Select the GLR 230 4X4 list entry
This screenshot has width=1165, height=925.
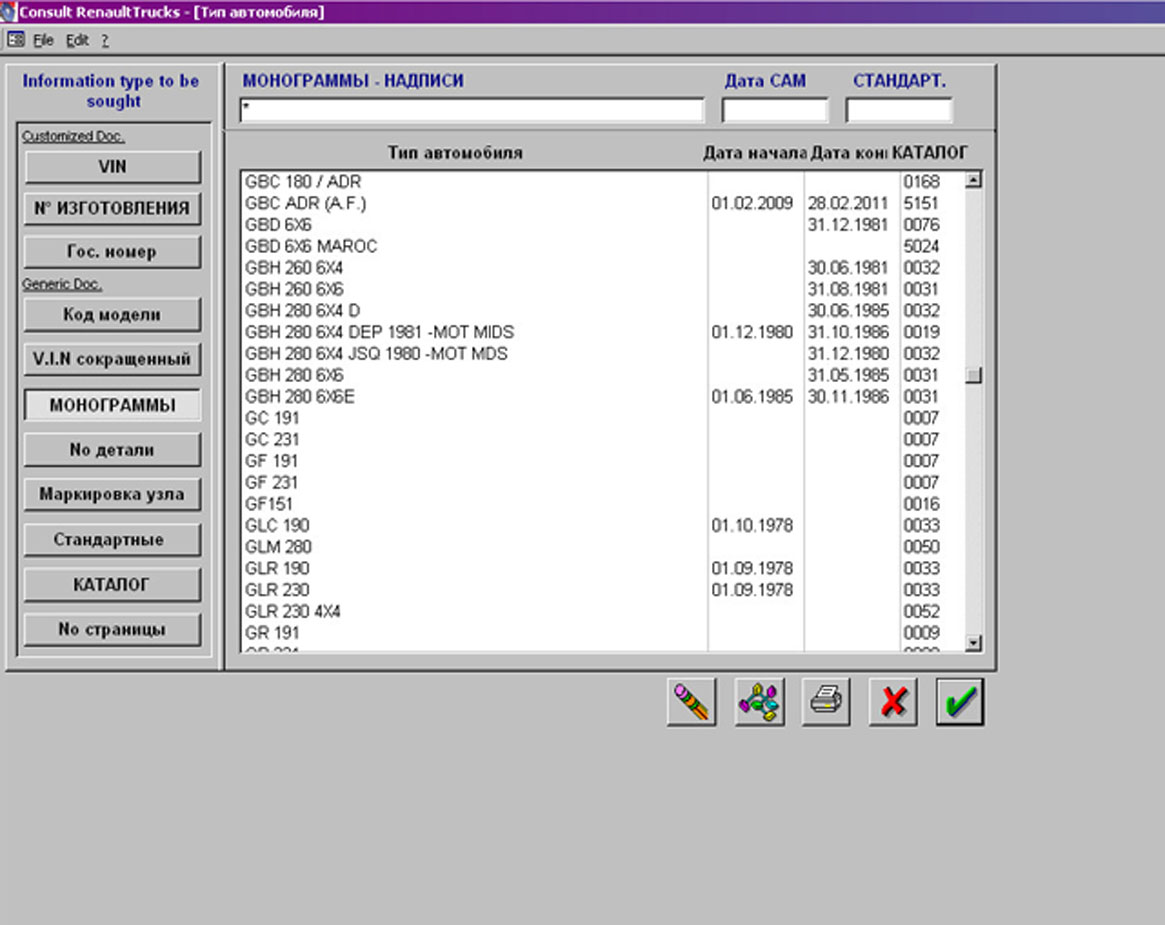[x=293, y=611]
